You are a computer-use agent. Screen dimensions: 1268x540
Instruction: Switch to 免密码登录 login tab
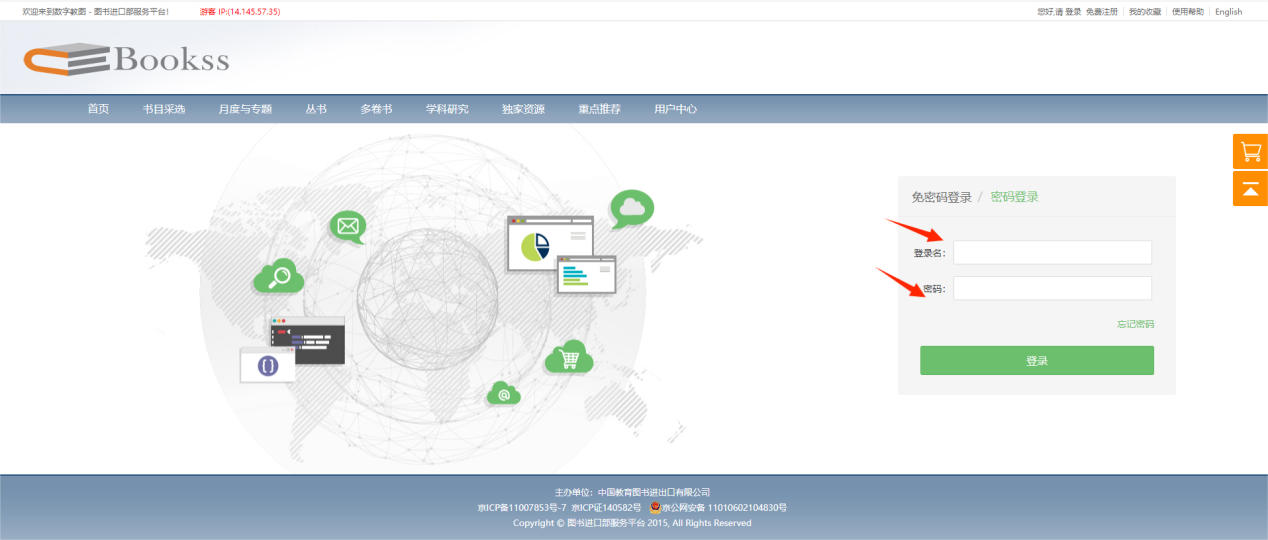941,197
